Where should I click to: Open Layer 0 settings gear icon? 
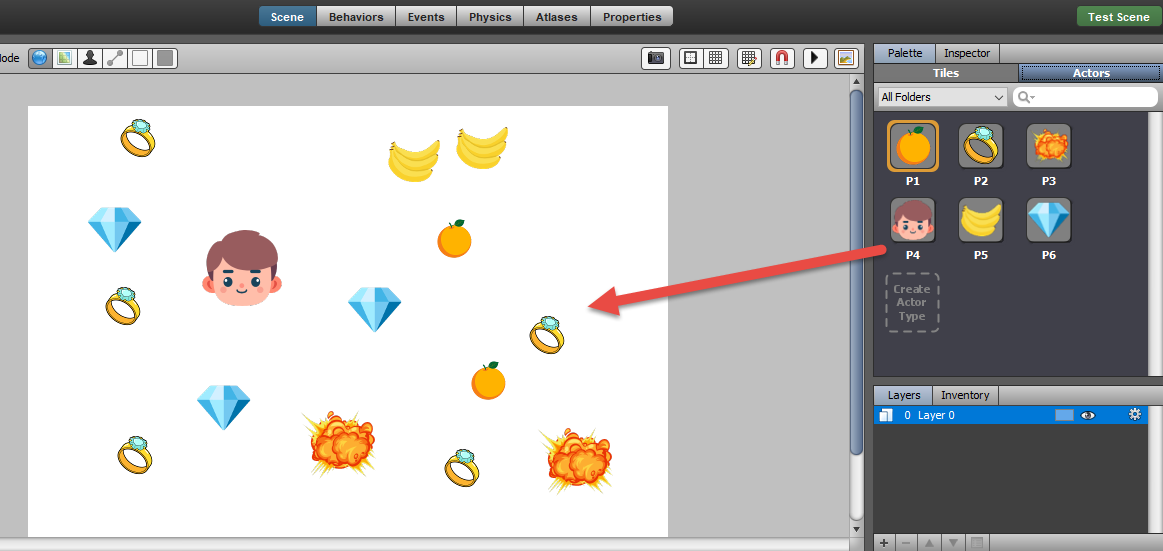1134,415
